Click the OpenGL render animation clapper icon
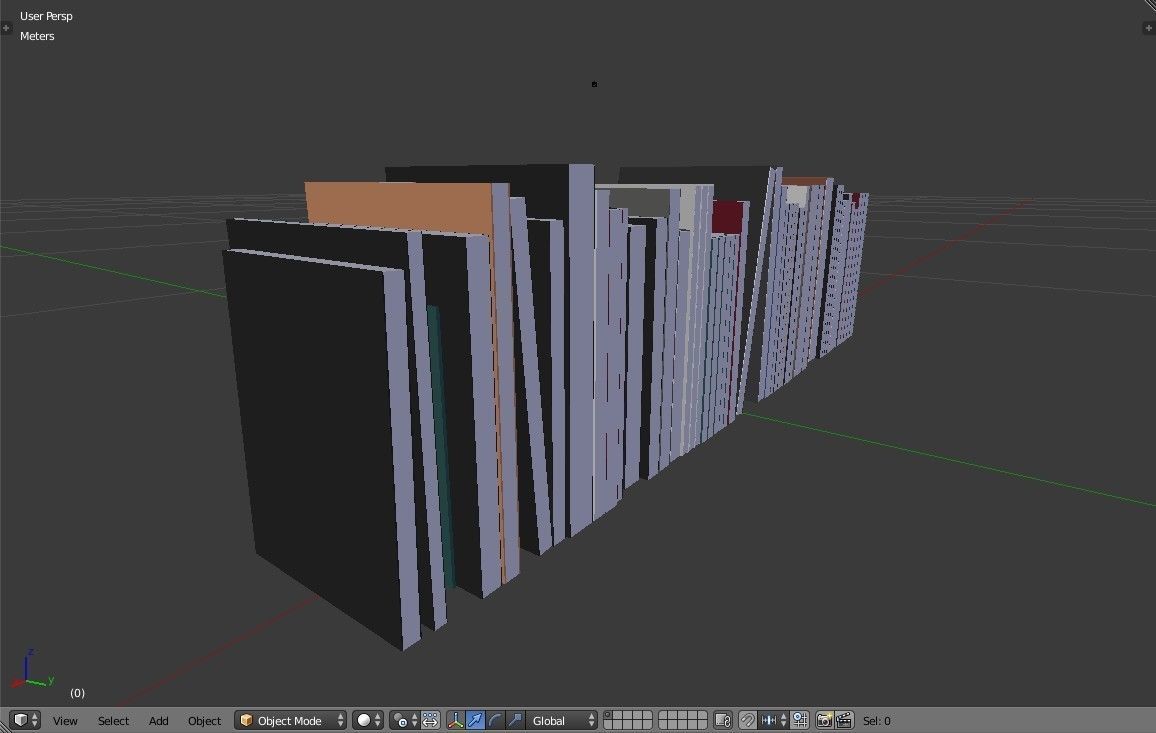This screenshot has width=1156, height=733. click(x=844, y=720)
